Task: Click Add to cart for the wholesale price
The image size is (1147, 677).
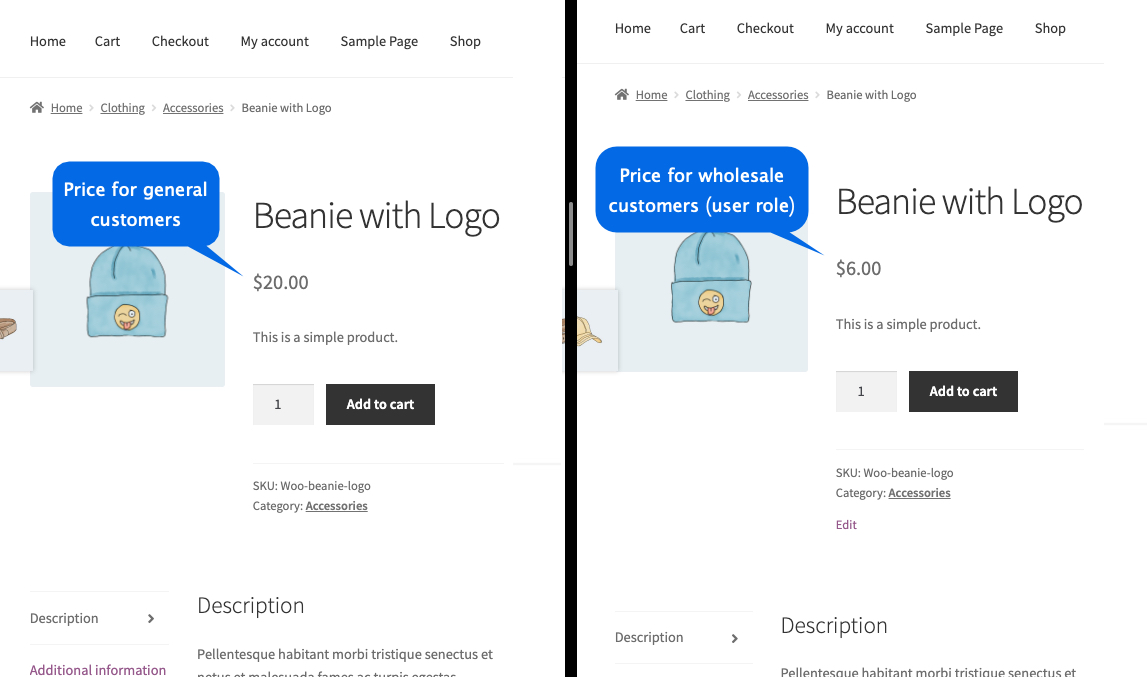Action: point(963,391)
